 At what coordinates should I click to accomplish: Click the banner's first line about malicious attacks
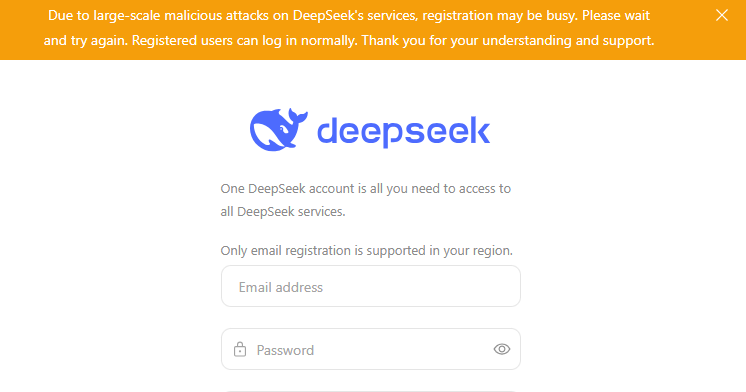point(349,16)
